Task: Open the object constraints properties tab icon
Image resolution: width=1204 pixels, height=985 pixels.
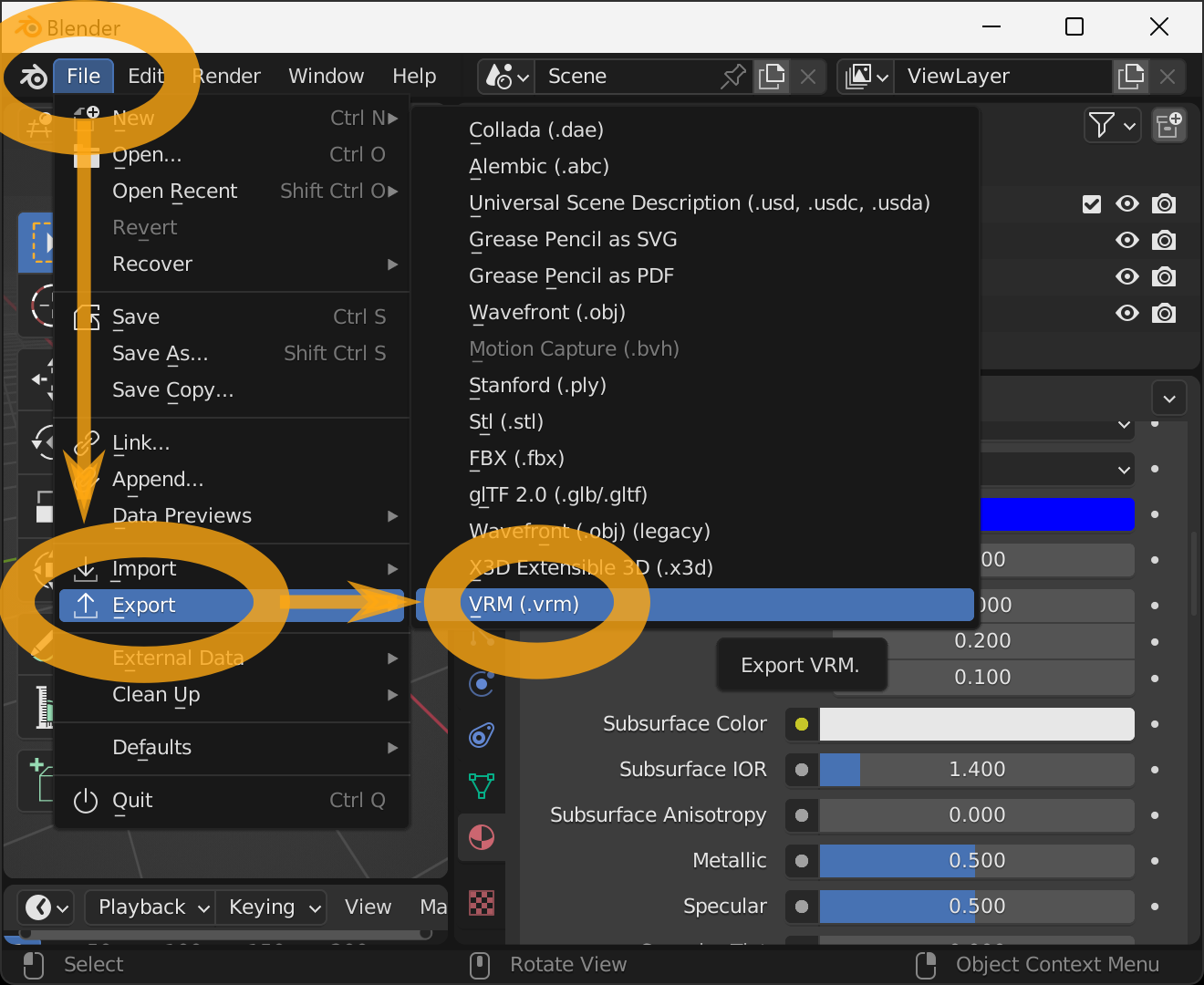Action: point(482,734)
